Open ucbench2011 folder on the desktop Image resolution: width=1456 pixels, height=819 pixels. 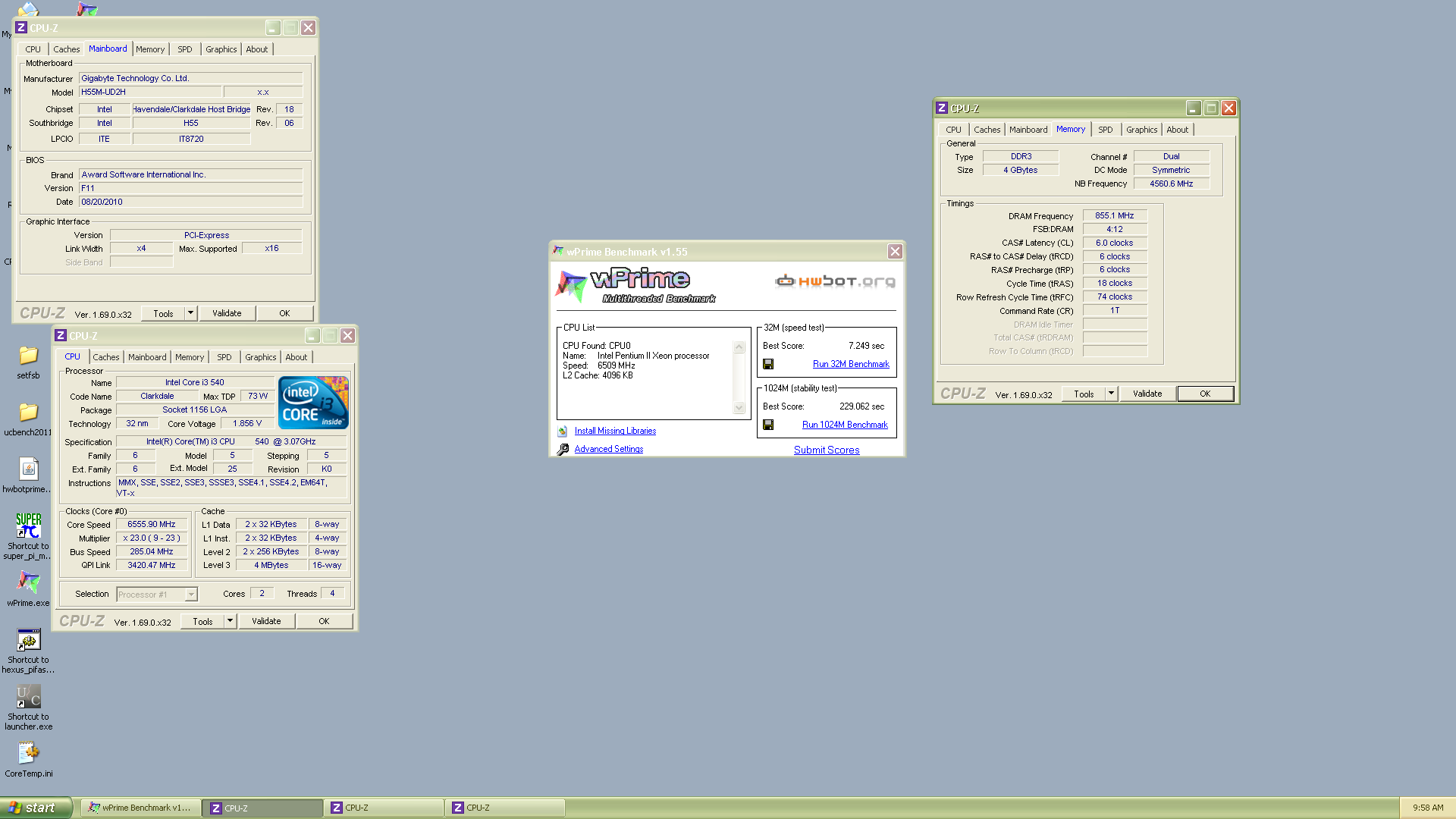(x=28, y=413)
